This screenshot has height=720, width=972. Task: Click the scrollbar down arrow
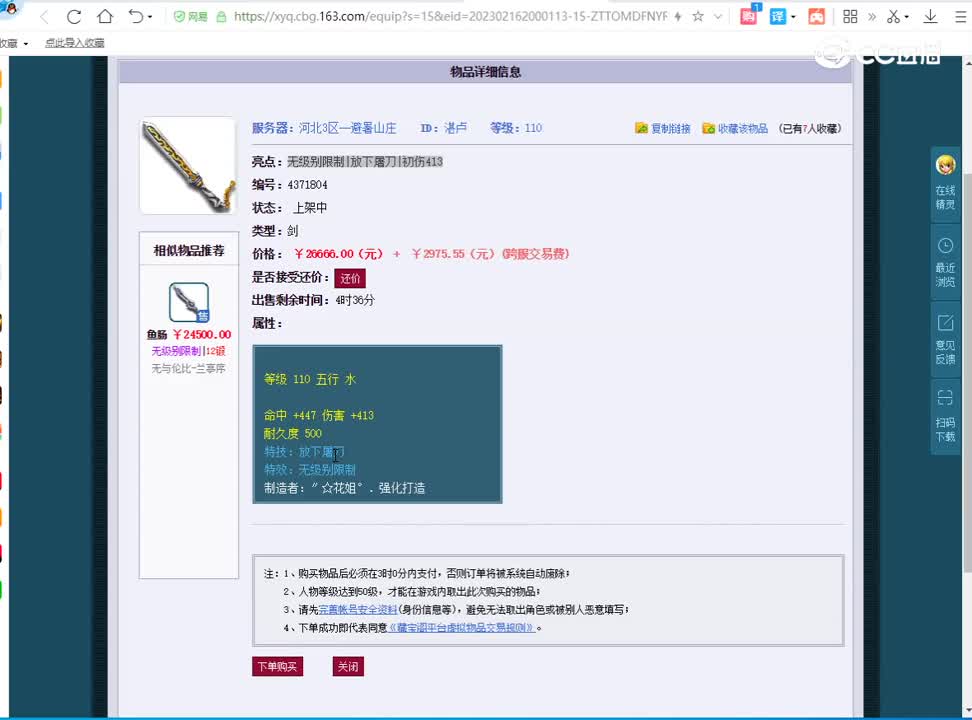(967, 709)
